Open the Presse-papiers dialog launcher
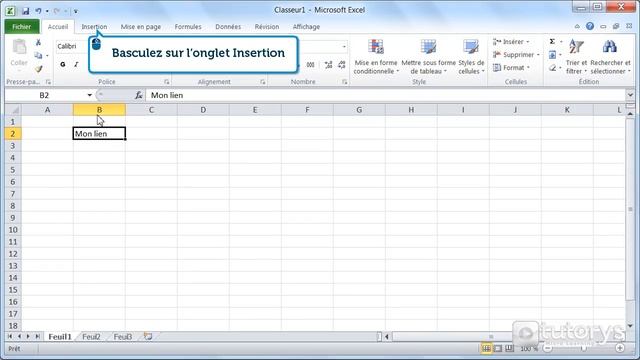 [x=48, y=82]
